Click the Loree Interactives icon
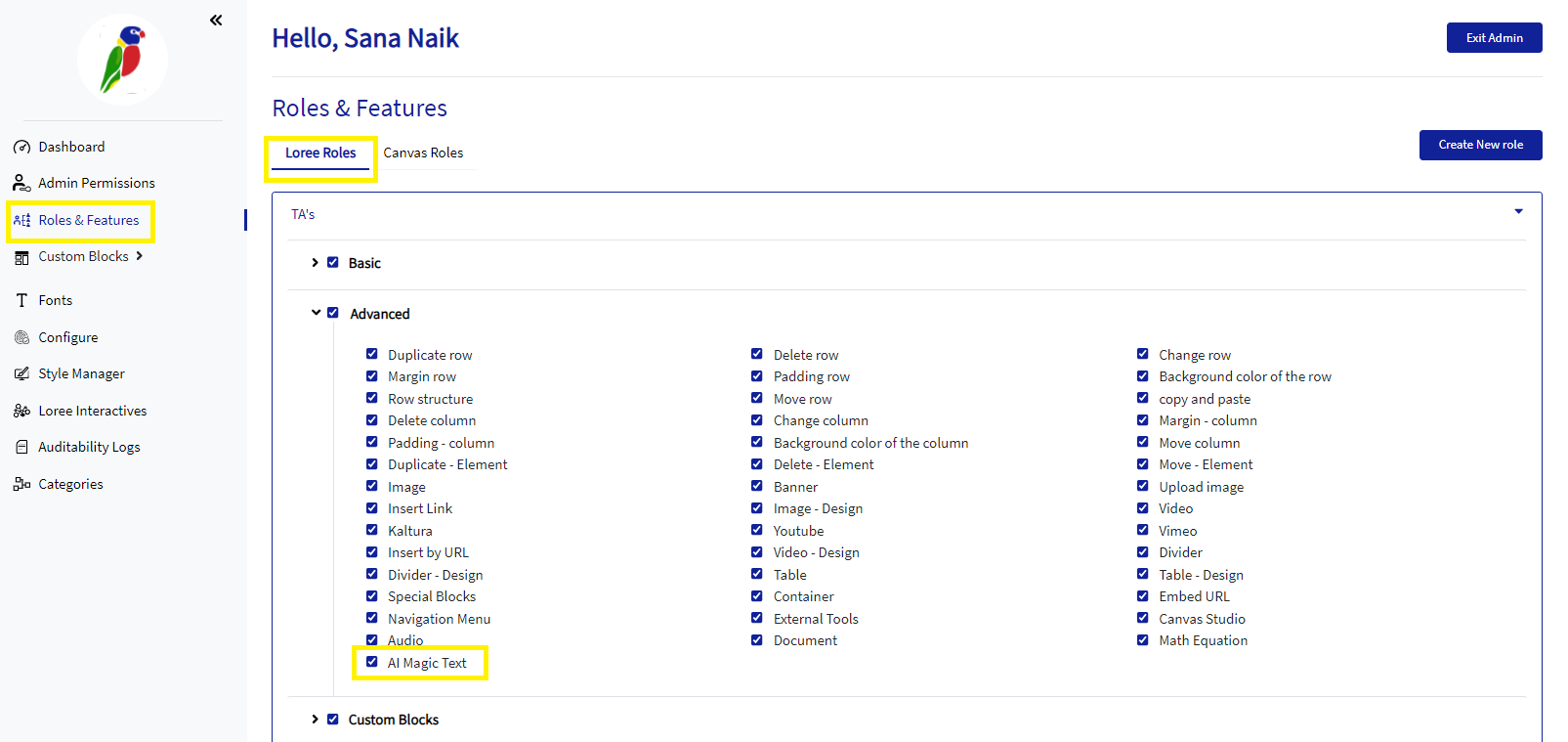This screenshot has height=742, width=1568. click(21, 411)
